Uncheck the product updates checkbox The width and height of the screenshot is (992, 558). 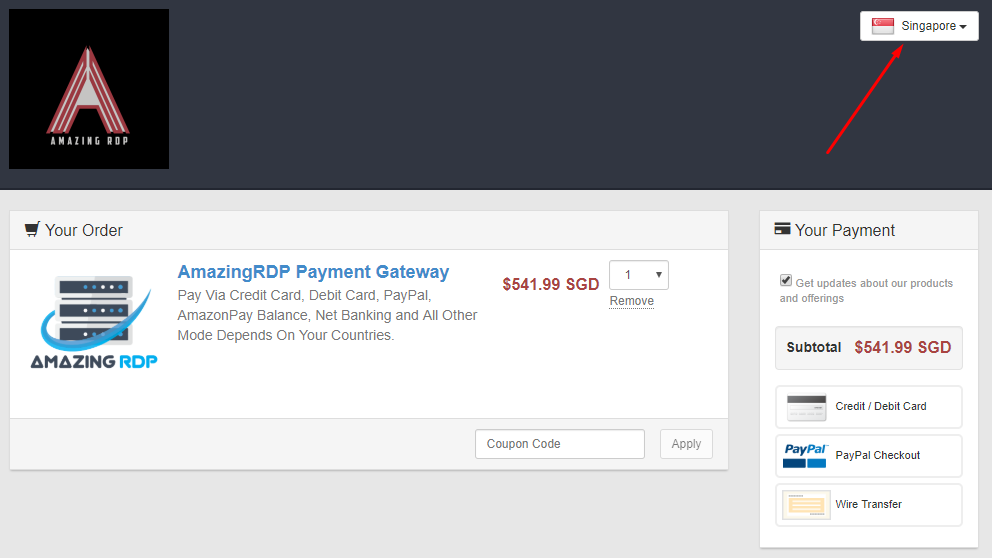click(x=786, y=281)
